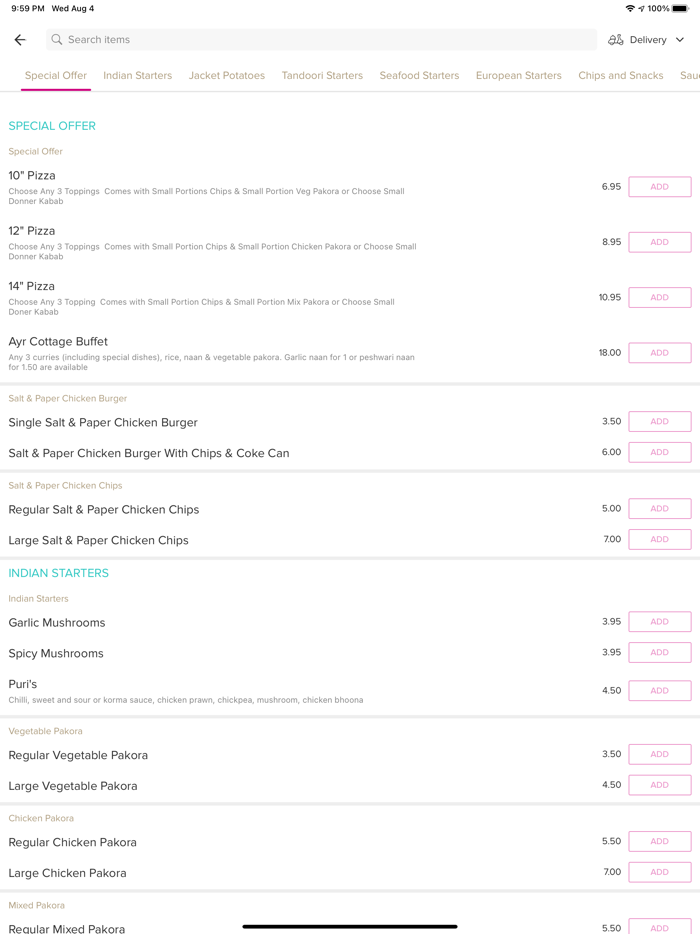The width and height of the screenshot is (700, 934).
Task: Tap the delivery scooter icon
Action: pos(616,40)
